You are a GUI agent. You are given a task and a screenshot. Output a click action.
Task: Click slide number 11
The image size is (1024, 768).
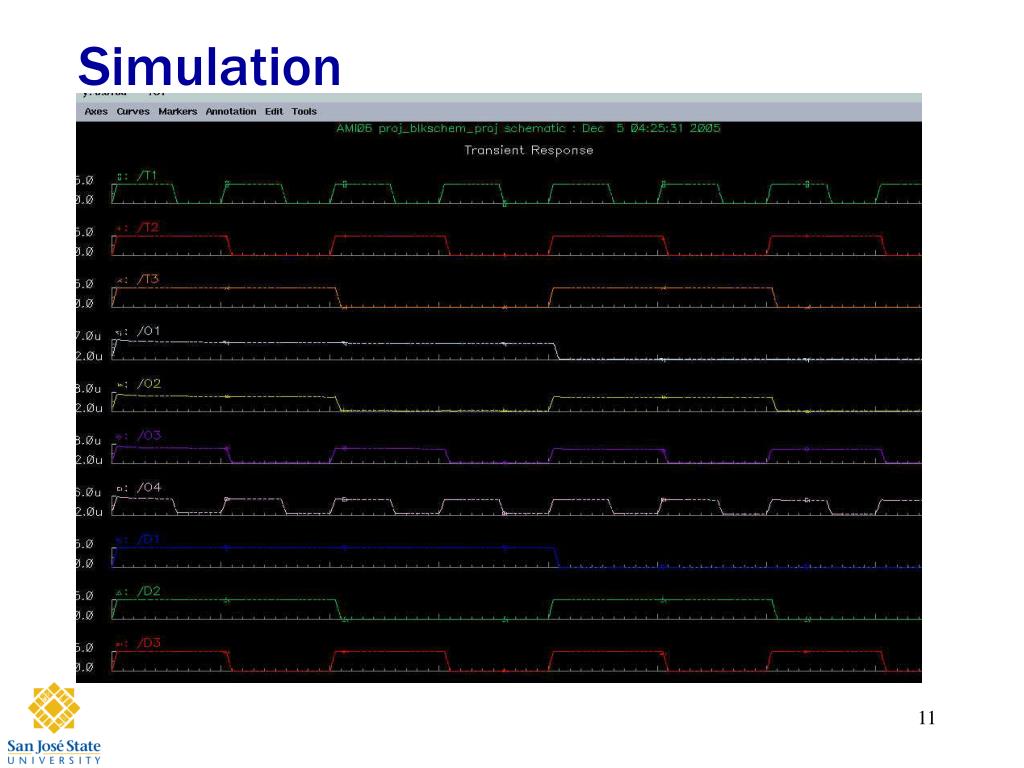click(927, 718)
